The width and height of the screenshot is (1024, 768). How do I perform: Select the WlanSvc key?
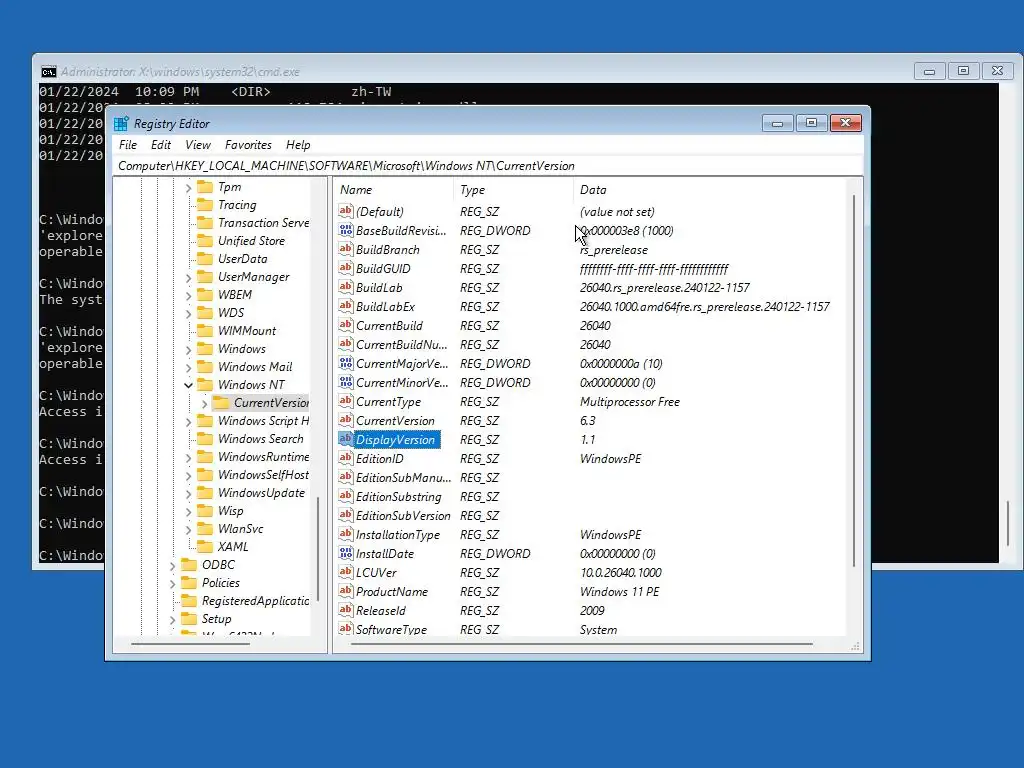[x=240, y=529]
